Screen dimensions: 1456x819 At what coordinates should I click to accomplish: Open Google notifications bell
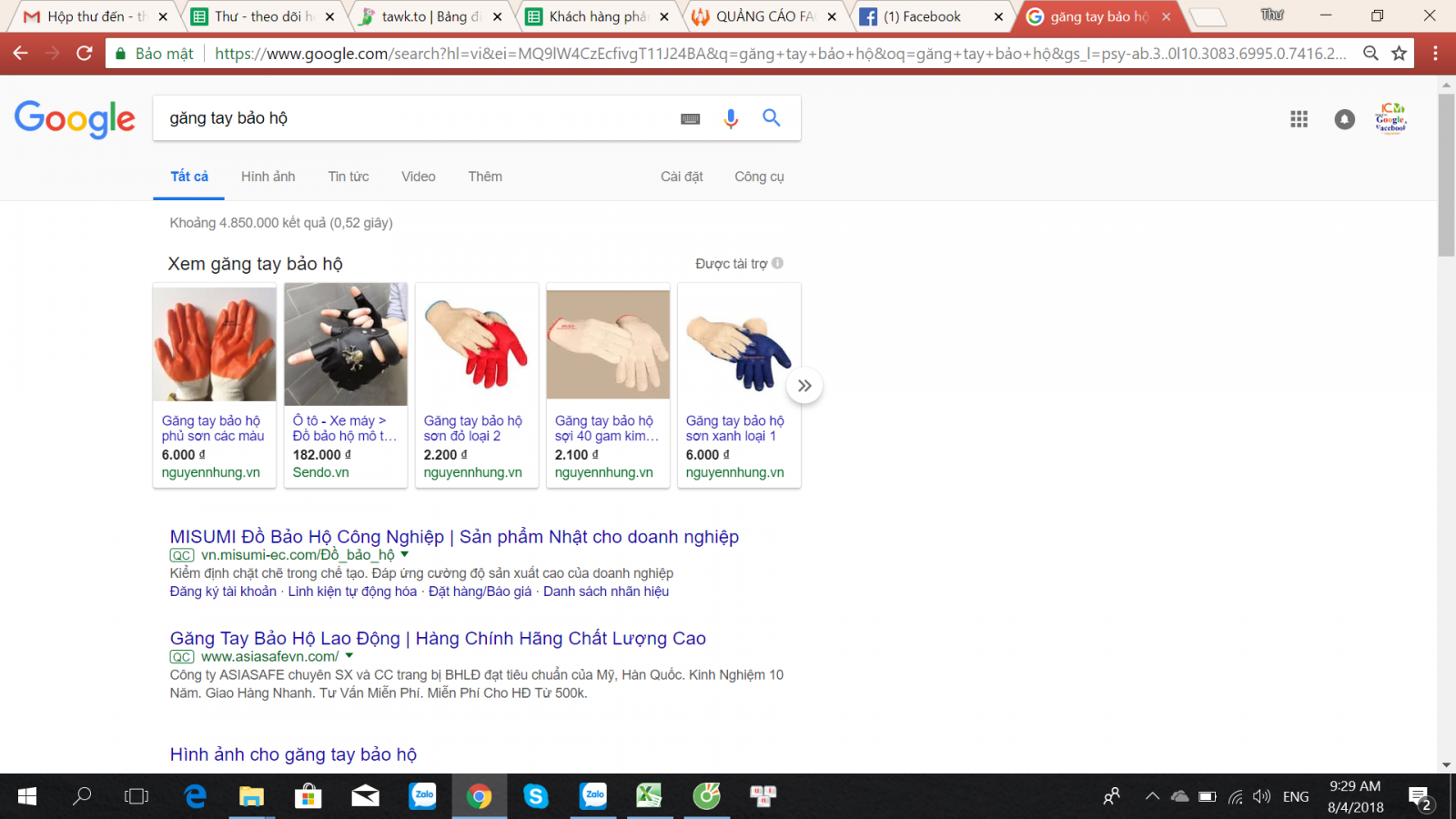1345,119
